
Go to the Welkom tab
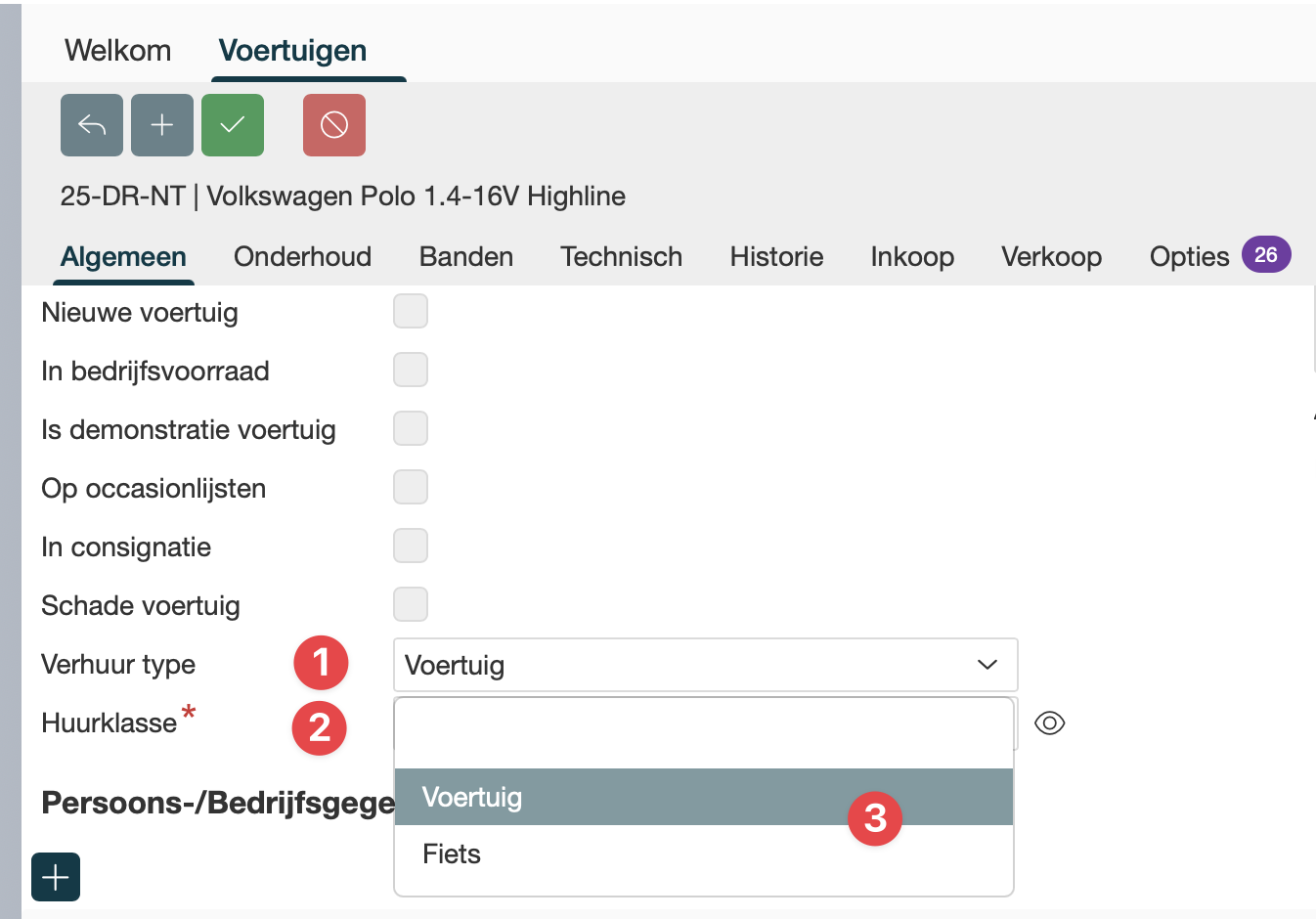click(117, 51)
